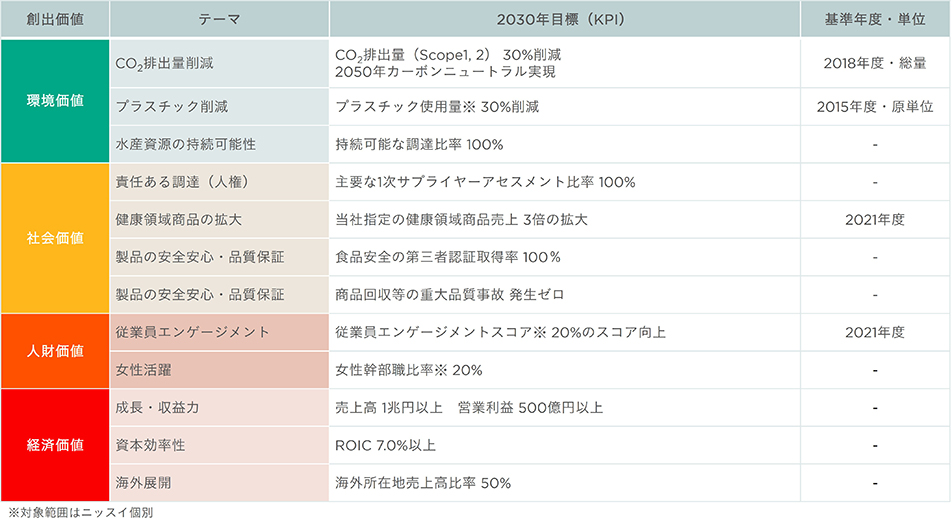Click the 2015年度・原単位 baseline cell
The height and width of the screenshot is (527, 952).
[875, 107]
